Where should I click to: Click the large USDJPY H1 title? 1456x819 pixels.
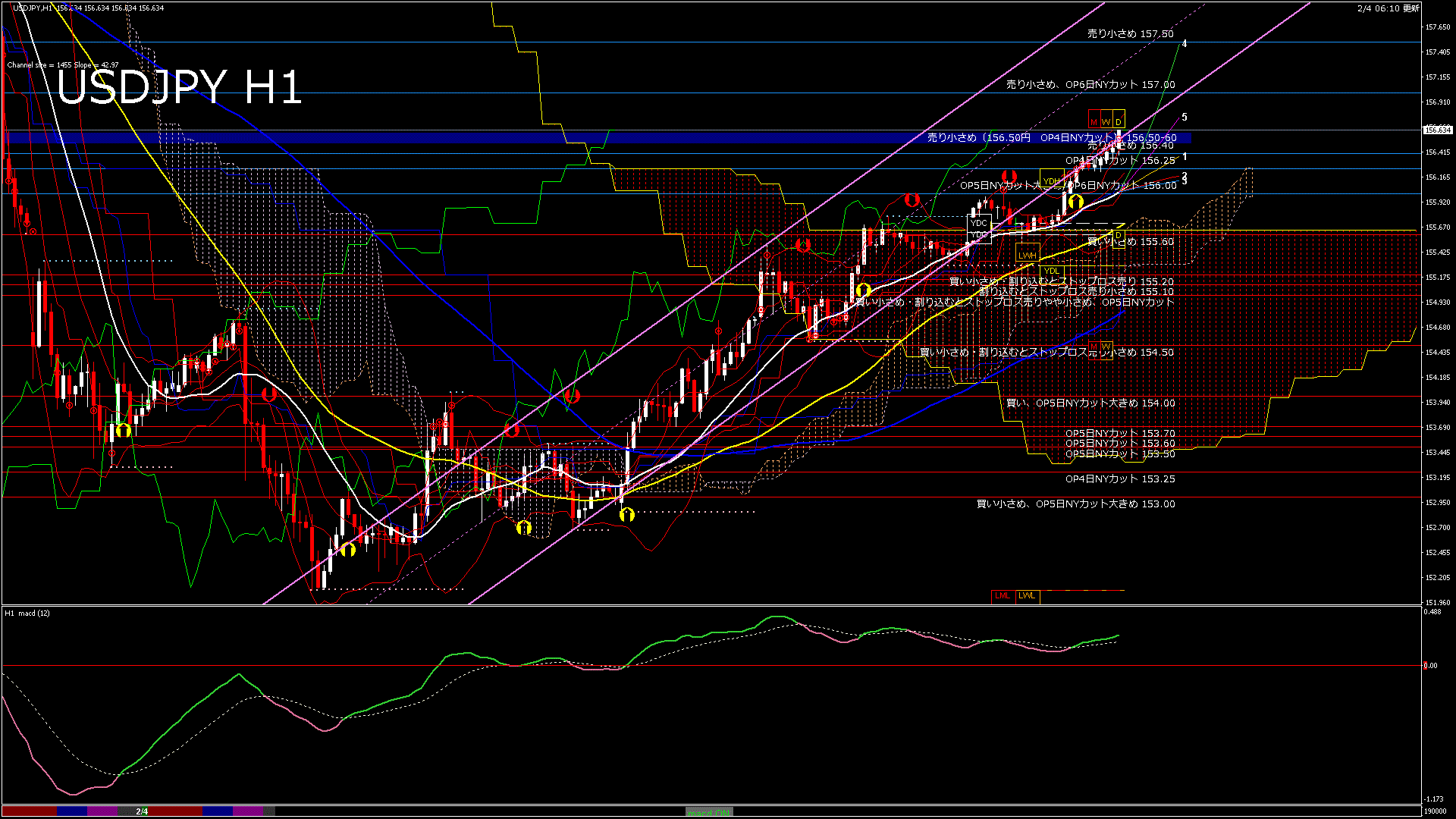coord(179,86)
